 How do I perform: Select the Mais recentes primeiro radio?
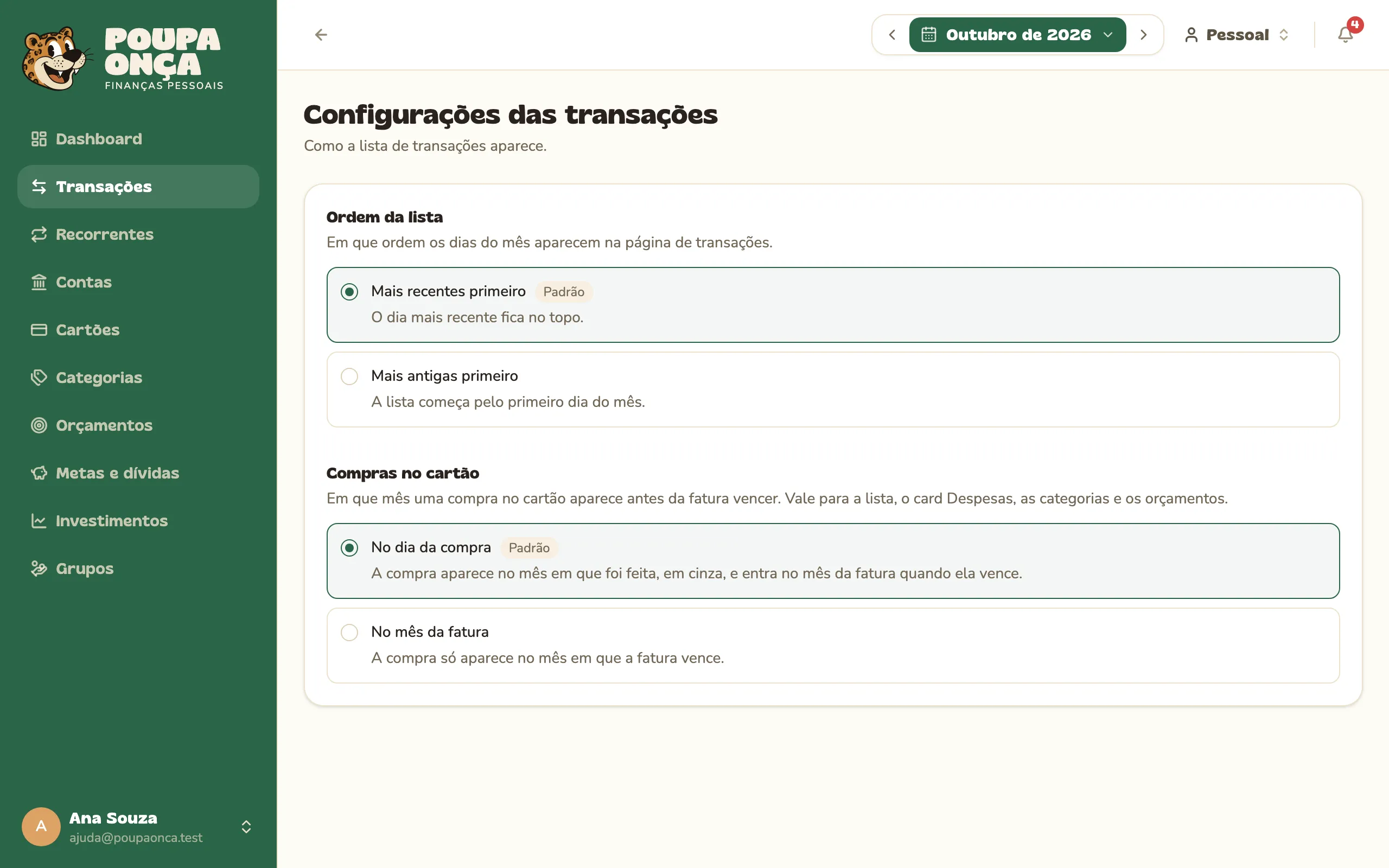[x=349, y=292]
